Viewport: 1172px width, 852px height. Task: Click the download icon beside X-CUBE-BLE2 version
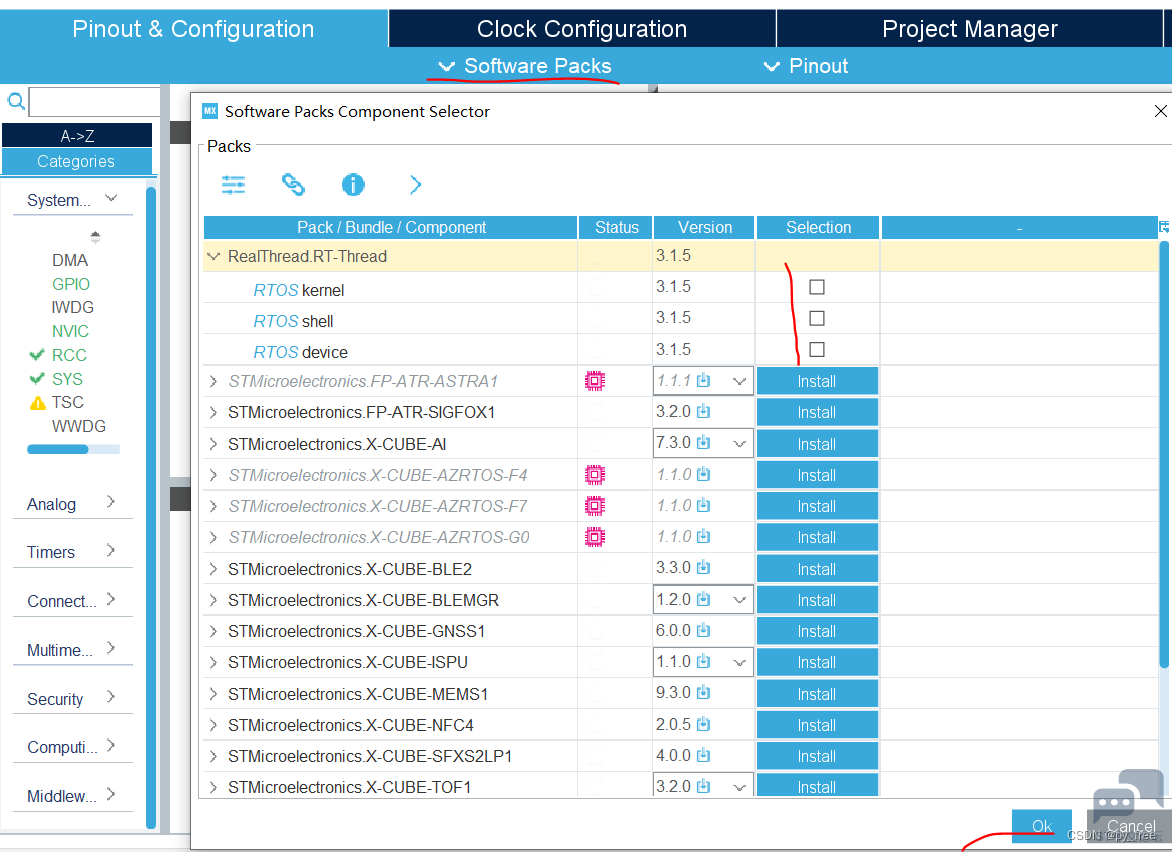pos(703,568)
